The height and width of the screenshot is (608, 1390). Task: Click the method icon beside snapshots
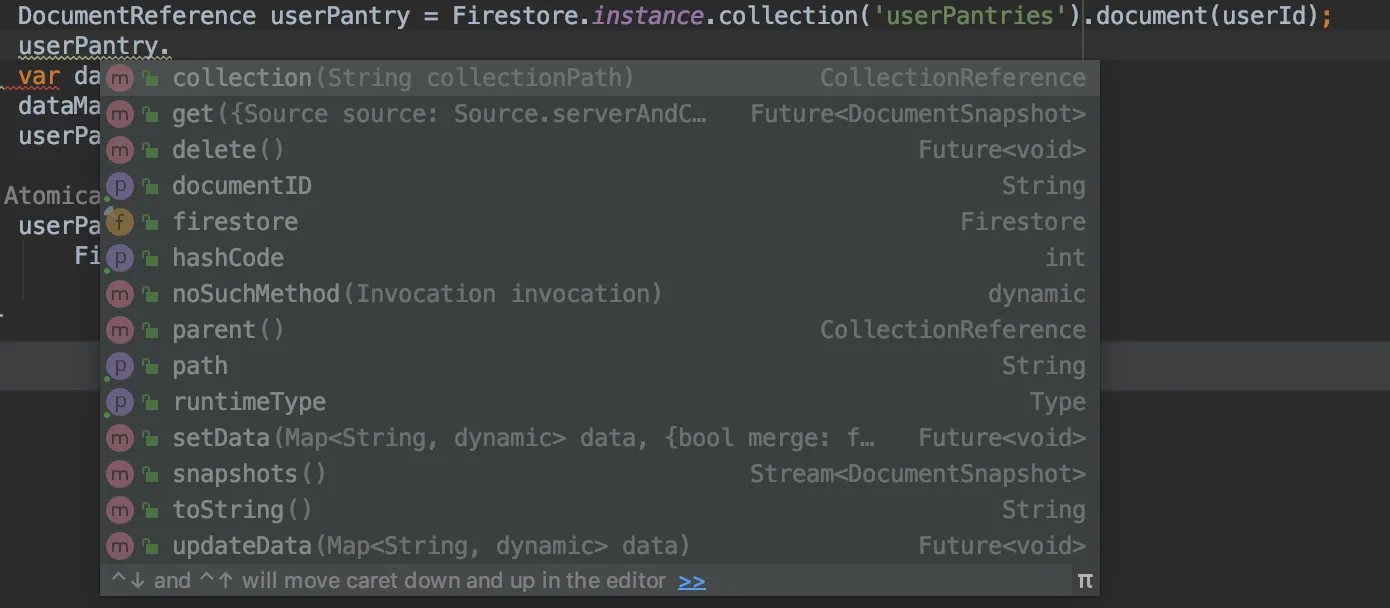click(x=120, y=474)
